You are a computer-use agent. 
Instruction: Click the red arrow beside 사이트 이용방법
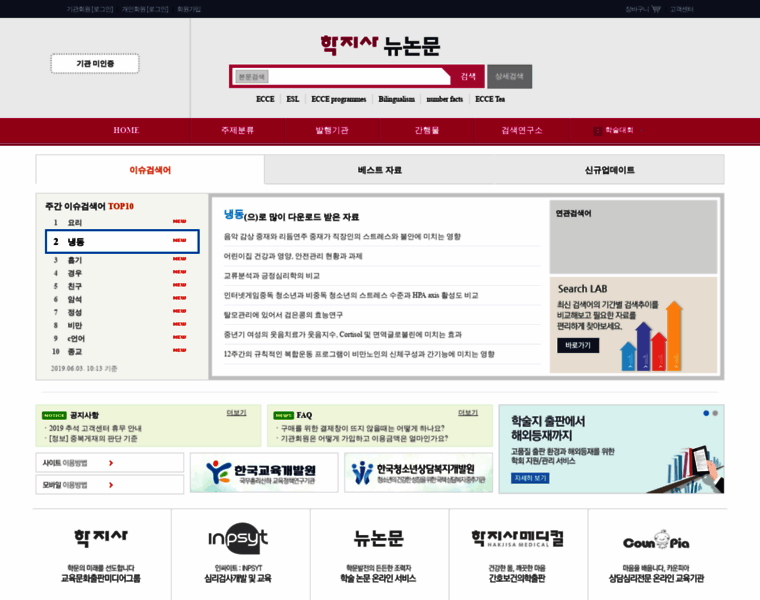coord(111,463)
